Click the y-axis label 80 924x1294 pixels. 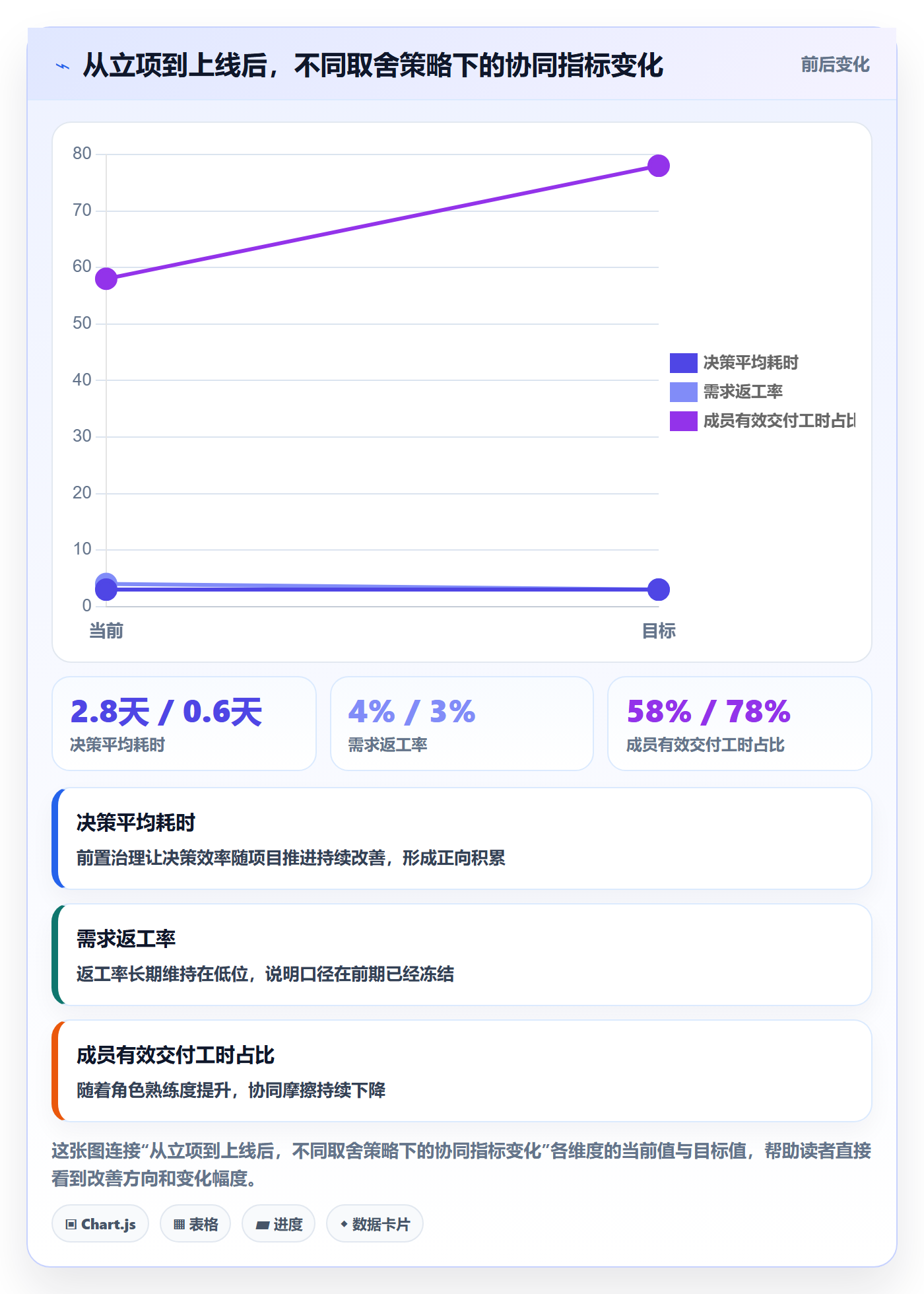pyautogui.click(x=82, y=154)
